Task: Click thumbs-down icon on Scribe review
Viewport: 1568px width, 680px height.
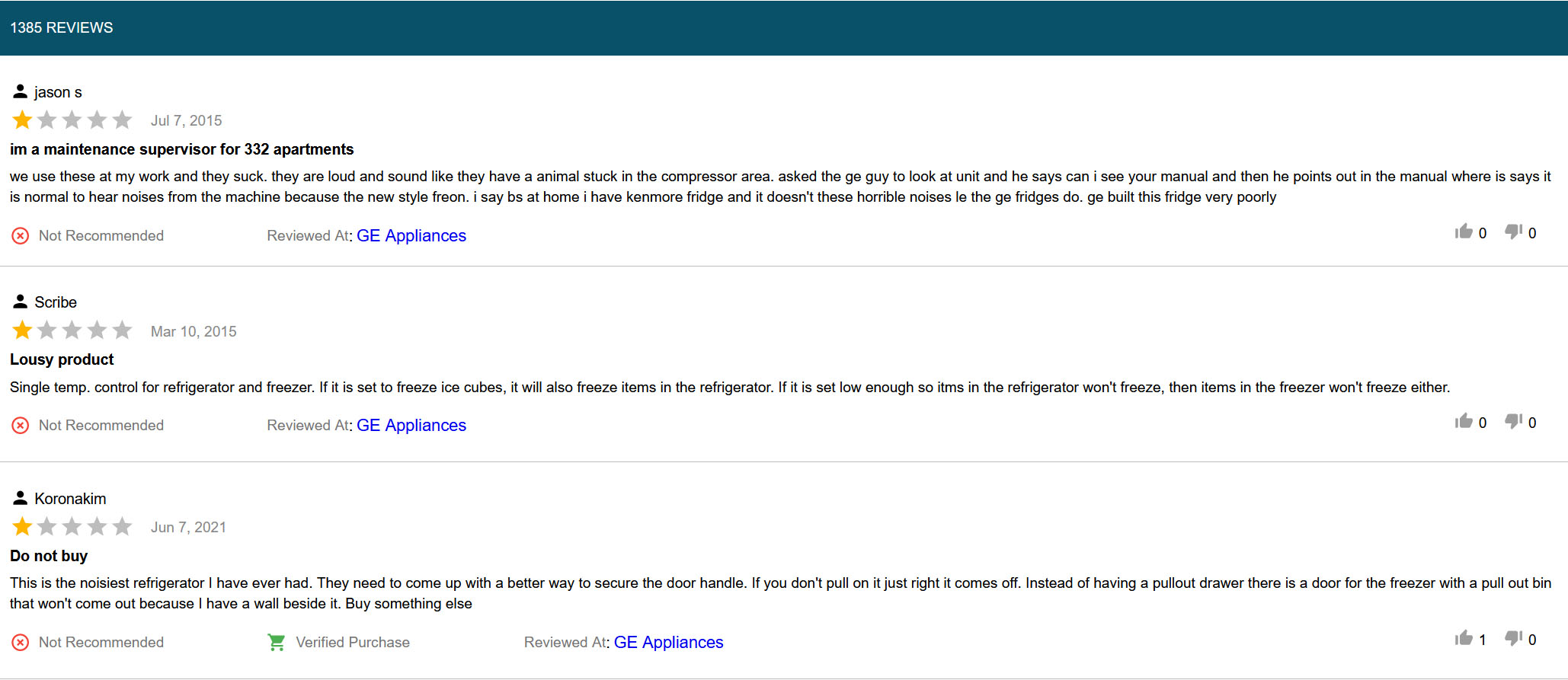Action: click(1513, 421)
